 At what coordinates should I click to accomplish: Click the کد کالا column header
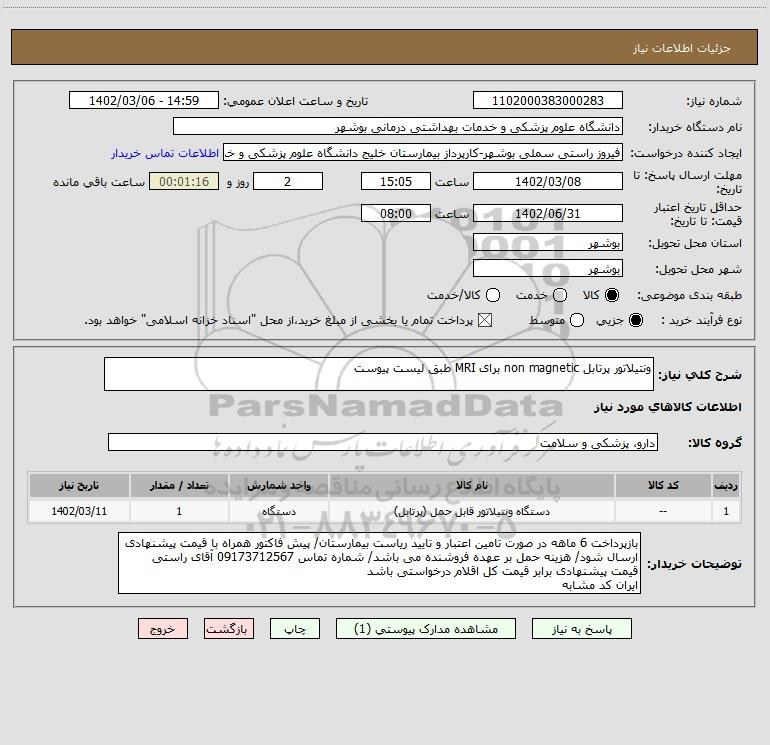(663, 485)
